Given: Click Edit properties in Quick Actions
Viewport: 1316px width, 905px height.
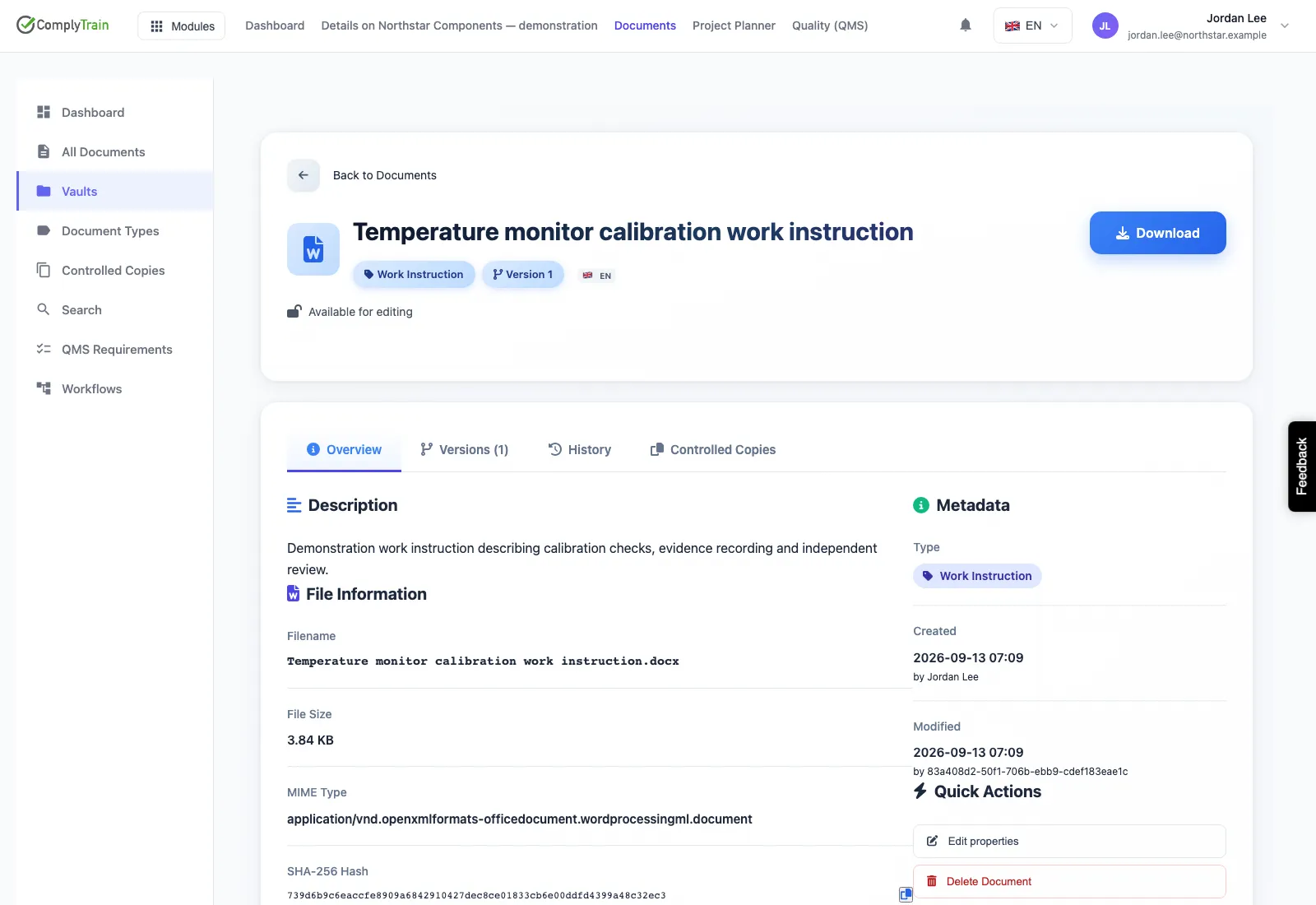Looking at the screenshot, I should point(1069,841).
